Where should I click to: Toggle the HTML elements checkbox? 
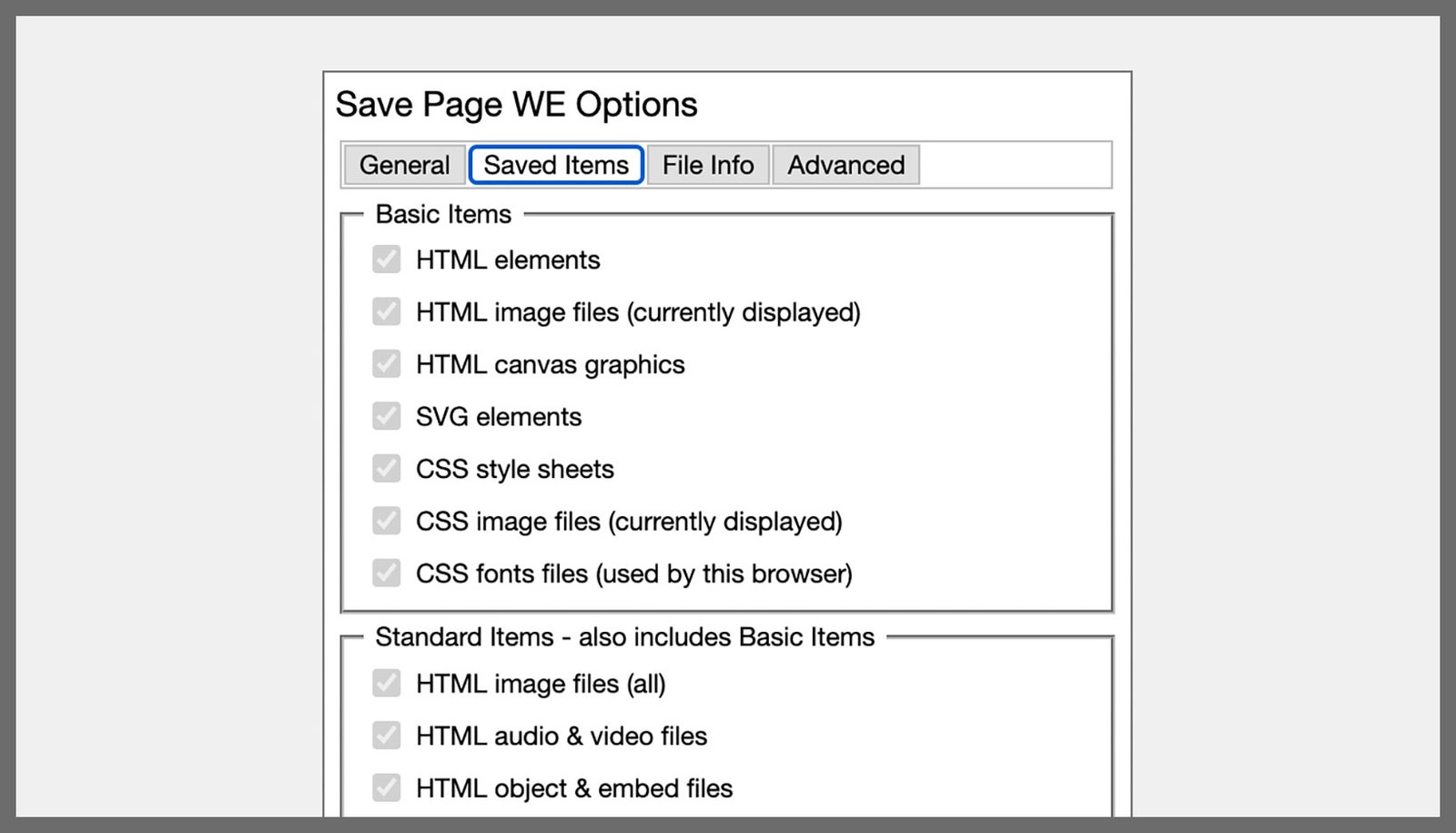pyautogui.click(x=387, y=259)
